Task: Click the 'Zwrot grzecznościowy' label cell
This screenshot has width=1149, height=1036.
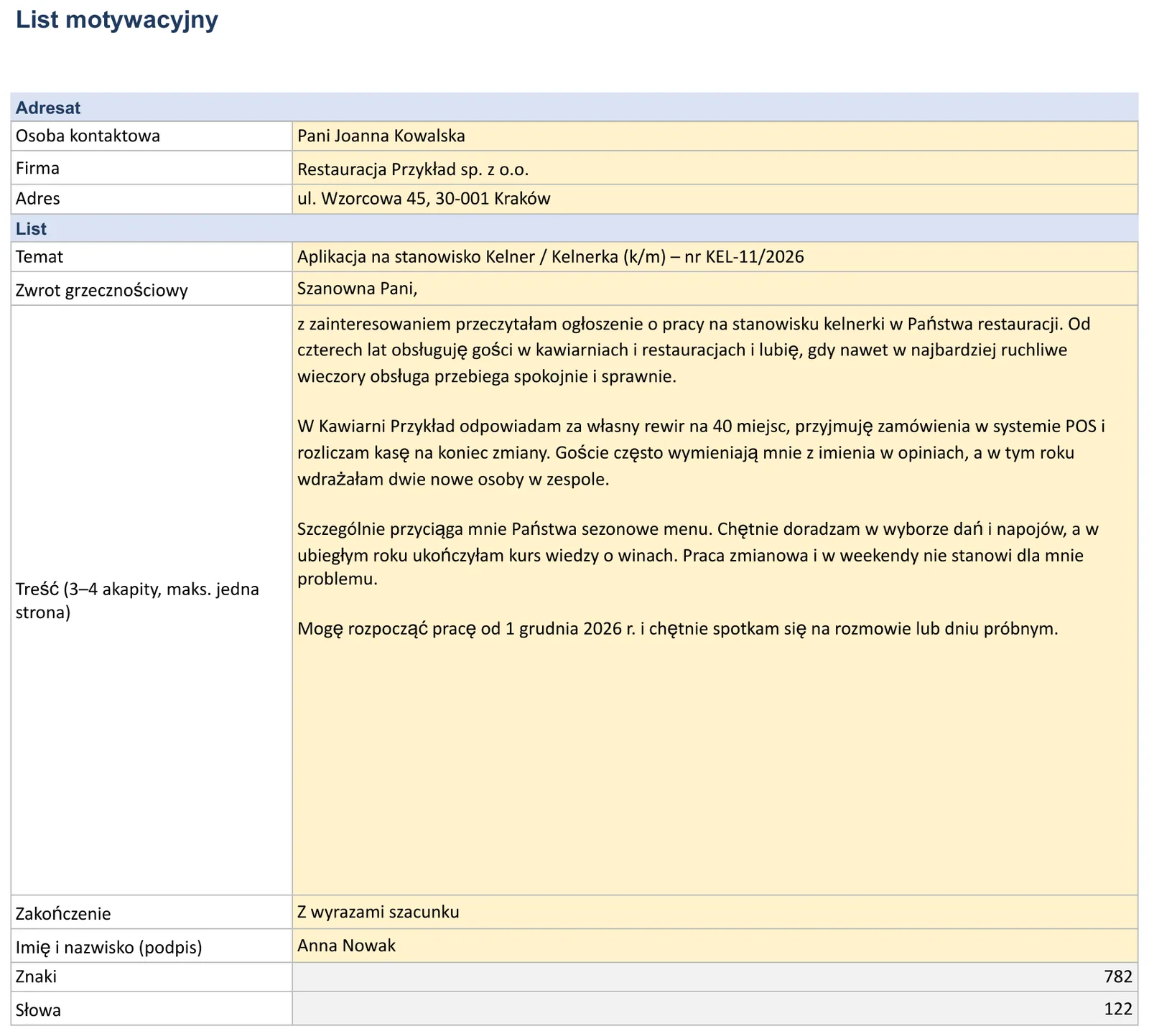Action: (x=152, y=289)
